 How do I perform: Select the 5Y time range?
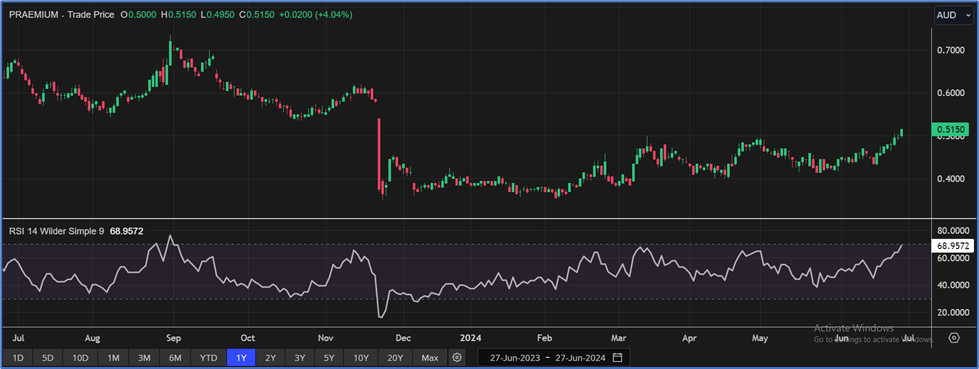coord(329,358)
